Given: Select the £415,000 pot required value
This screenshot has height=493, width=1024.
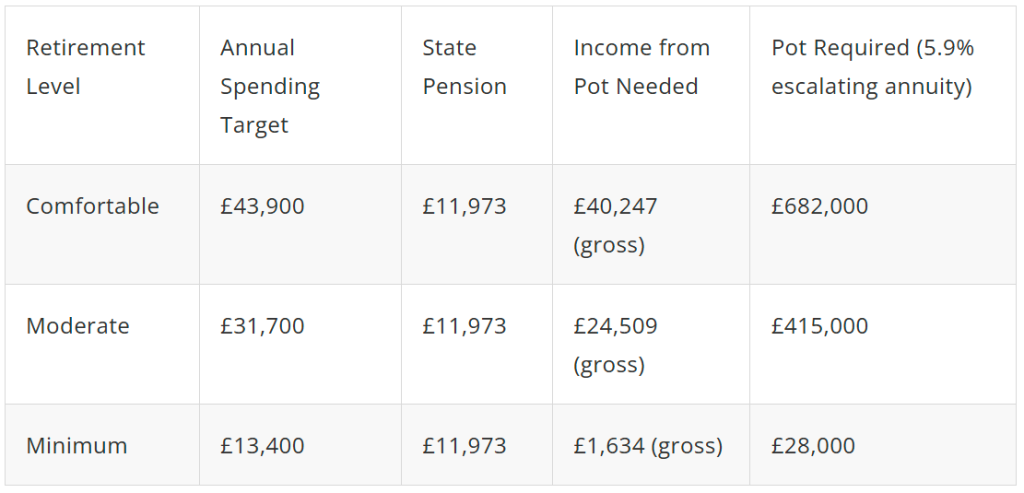Looking at the screenshot, I should (820, 326).
